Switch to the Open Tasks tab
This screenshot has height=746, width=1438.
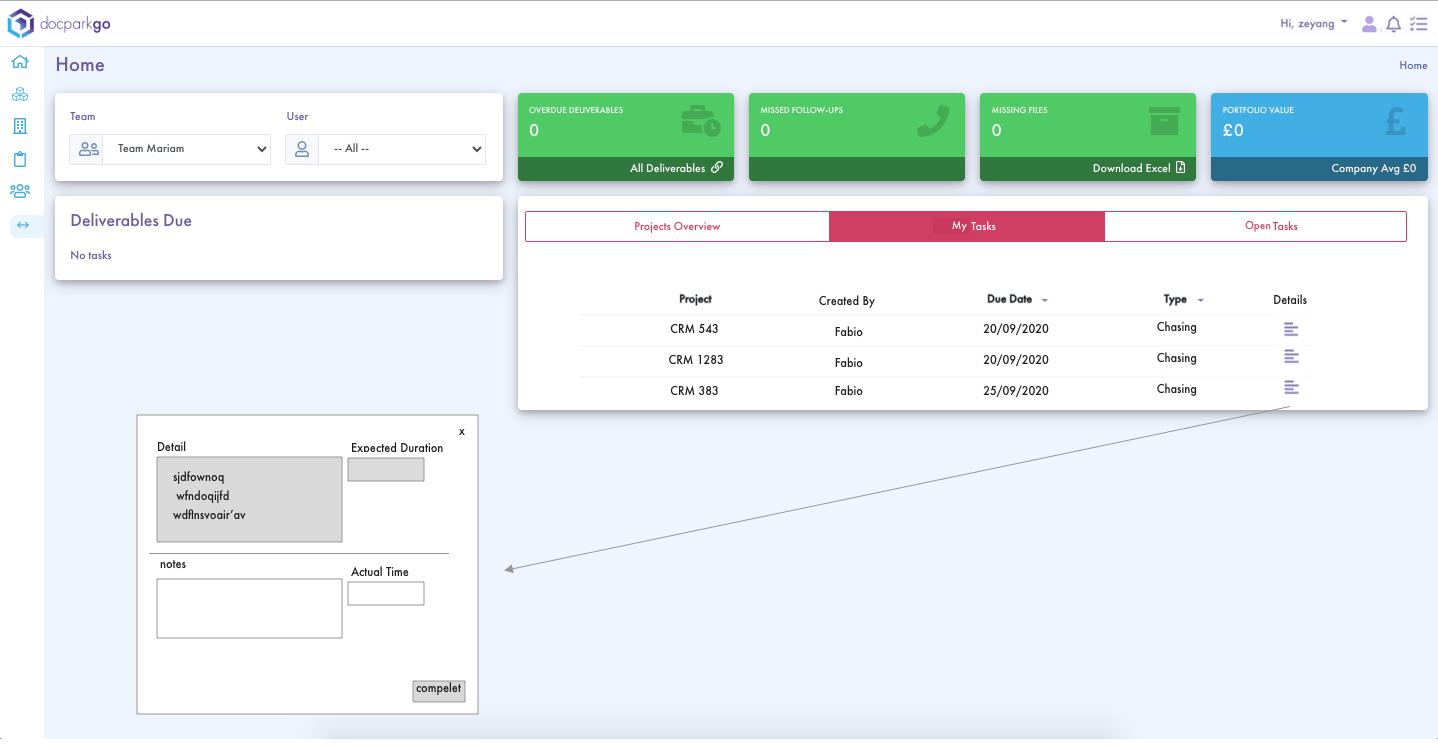tap(1270, 226)
